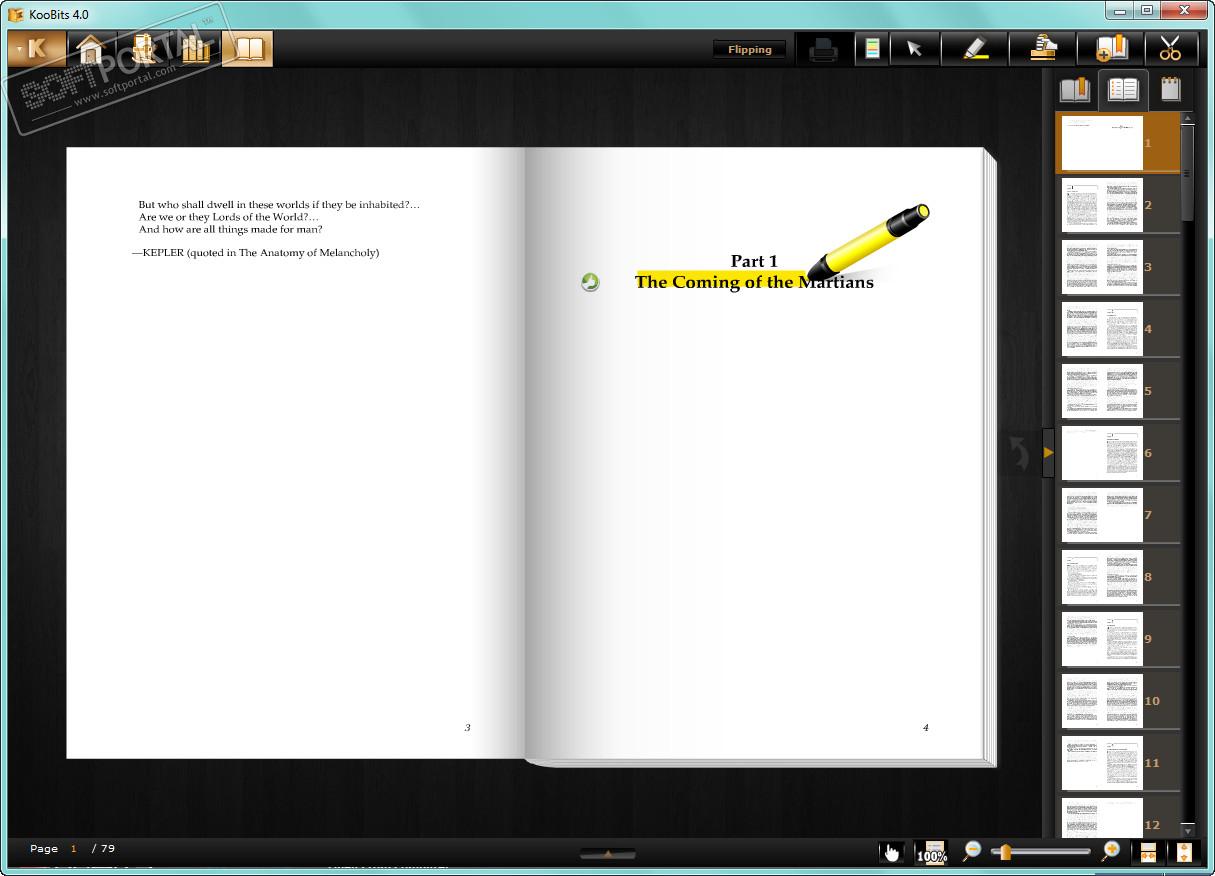Screen dimensions: 1215x876
Task: Select thumbnail page 11
Action: tap(1118, 763)
